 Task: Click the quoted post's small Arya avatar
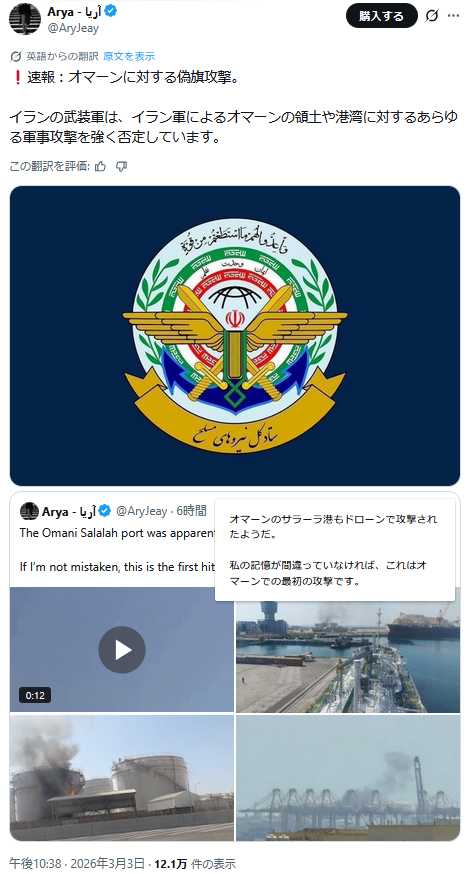(30, 511)
